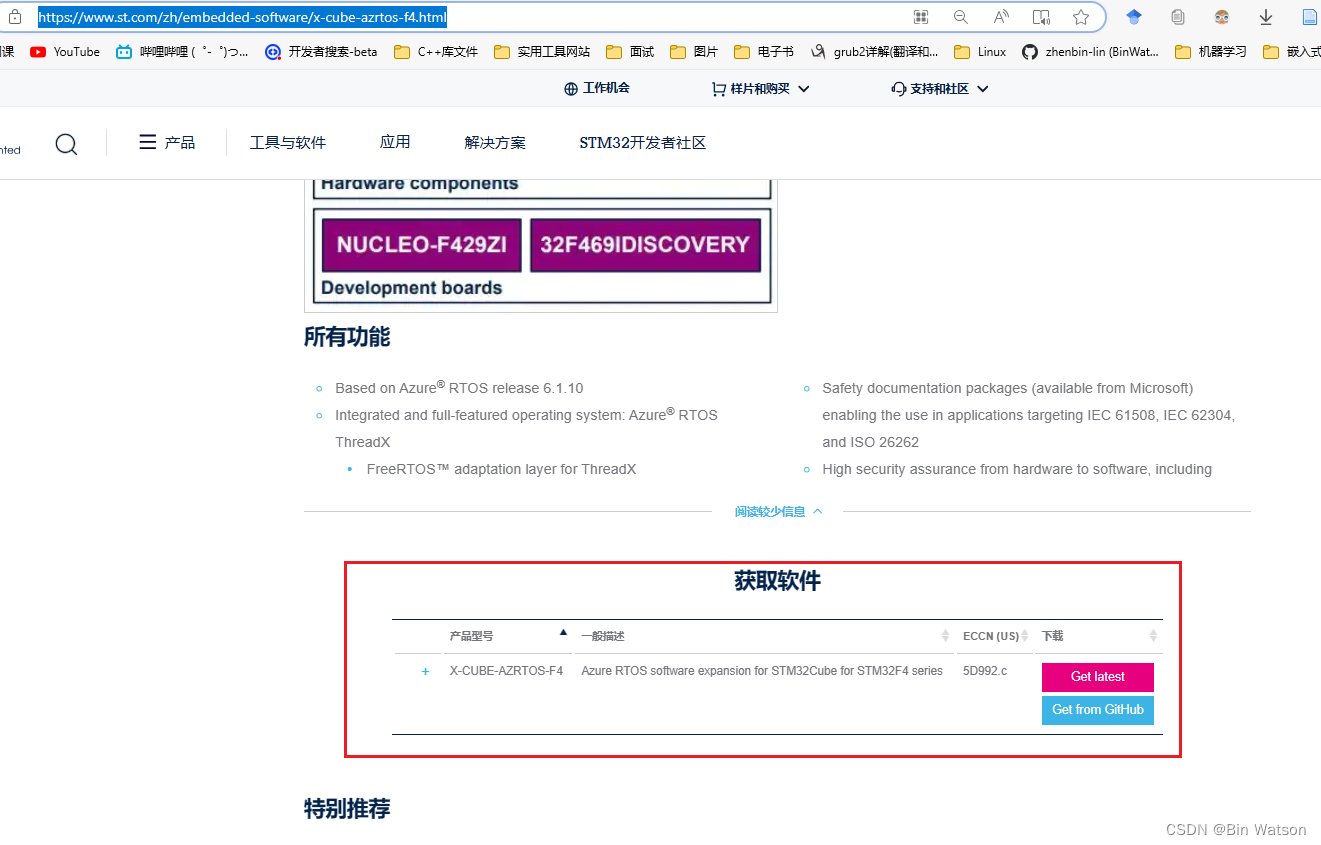Click the 32F469IDISCOVERY board block in diagram
1321x845 pixels.
click(645, 245)
